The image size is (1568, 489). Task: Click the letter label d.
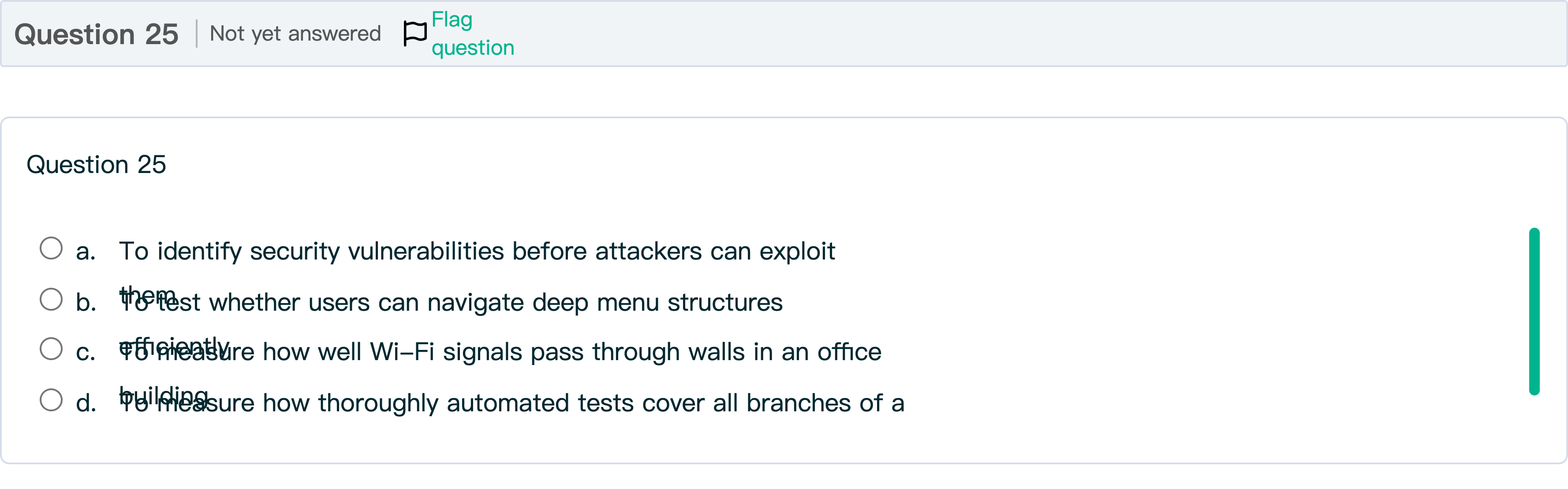pyautogui.click(x=86, y=403)
